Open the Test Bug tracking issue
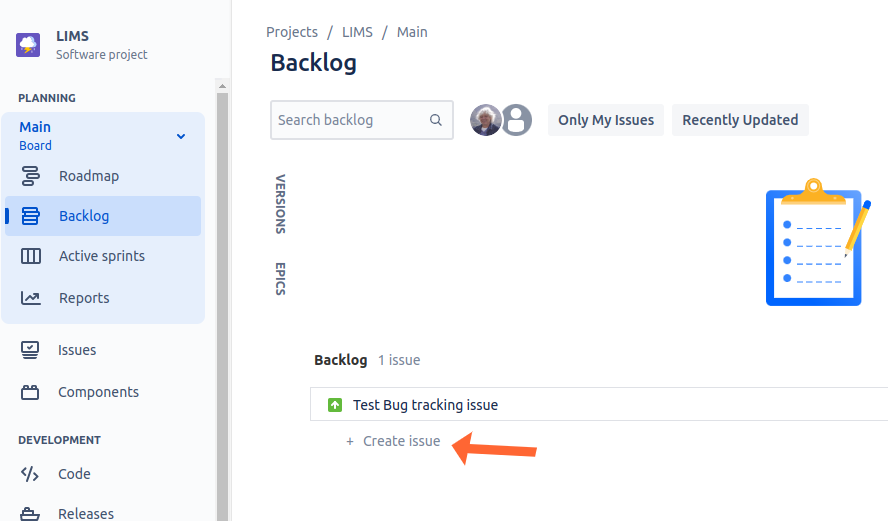The width and height of the screenshot is (888, 521). tap(425, 405)
